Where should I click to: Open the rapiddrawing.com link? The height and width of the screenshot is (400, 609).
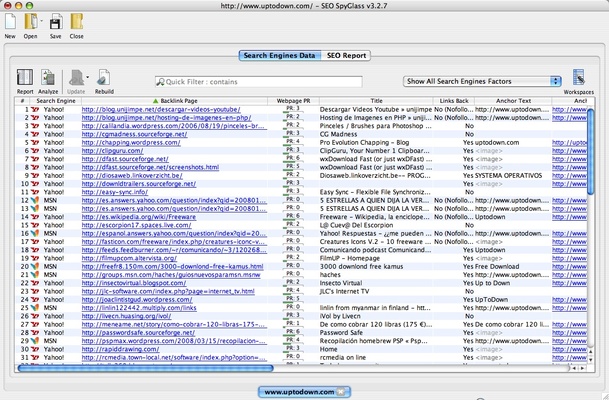[120, 349]
